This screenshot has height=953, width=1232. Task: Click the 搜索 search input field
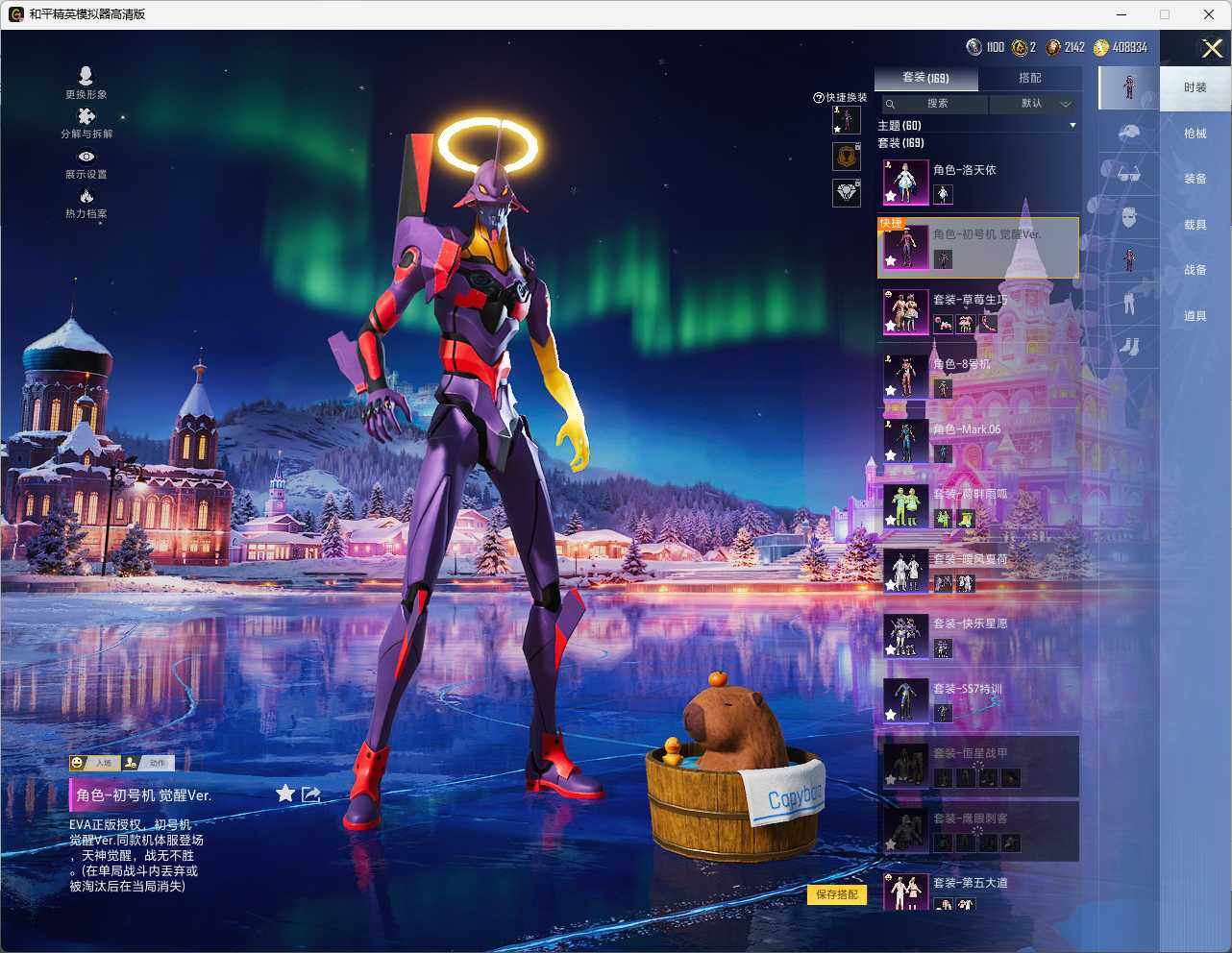coord(937,104)
